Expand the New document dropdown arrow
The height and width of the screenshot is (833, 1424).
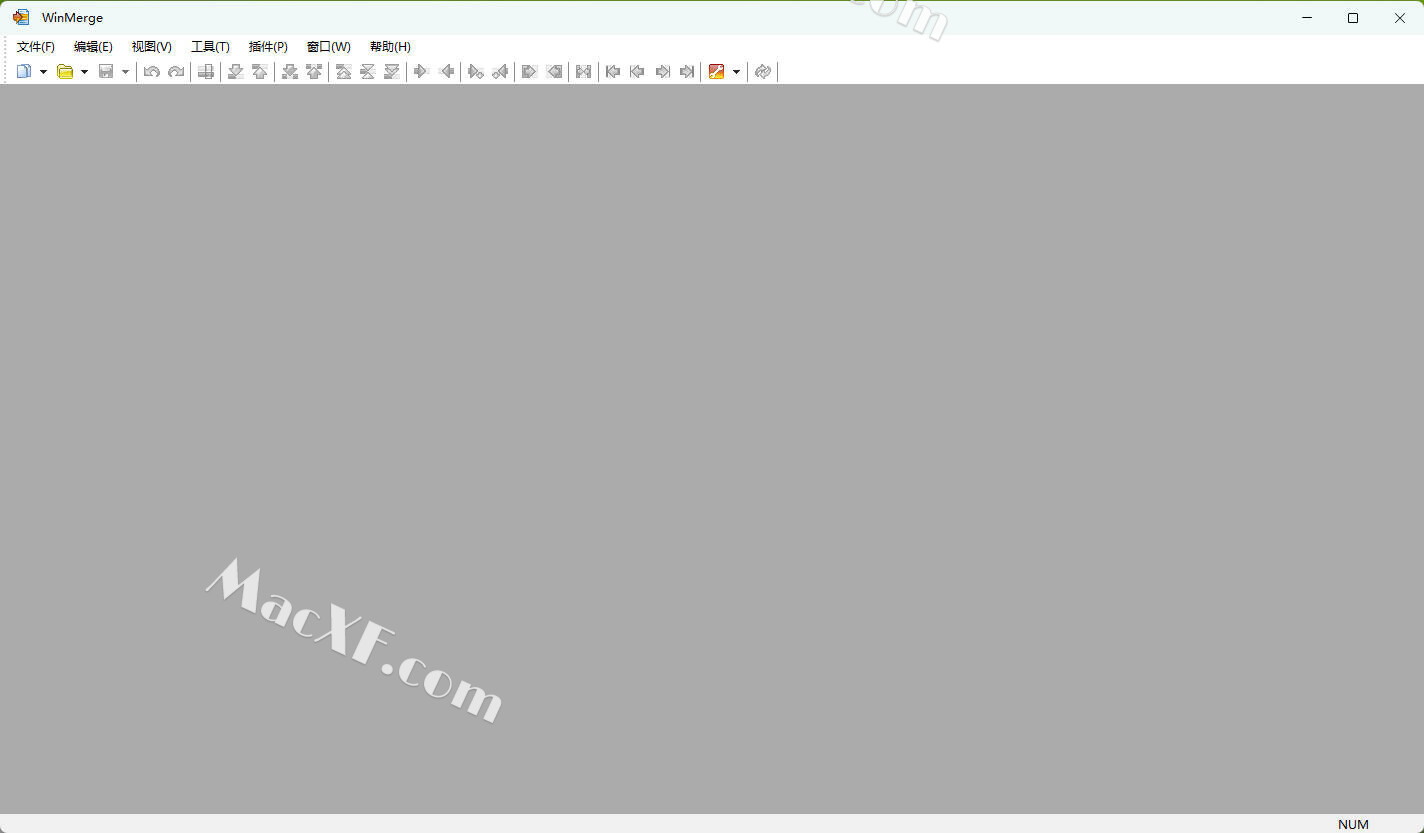point(43,72)
